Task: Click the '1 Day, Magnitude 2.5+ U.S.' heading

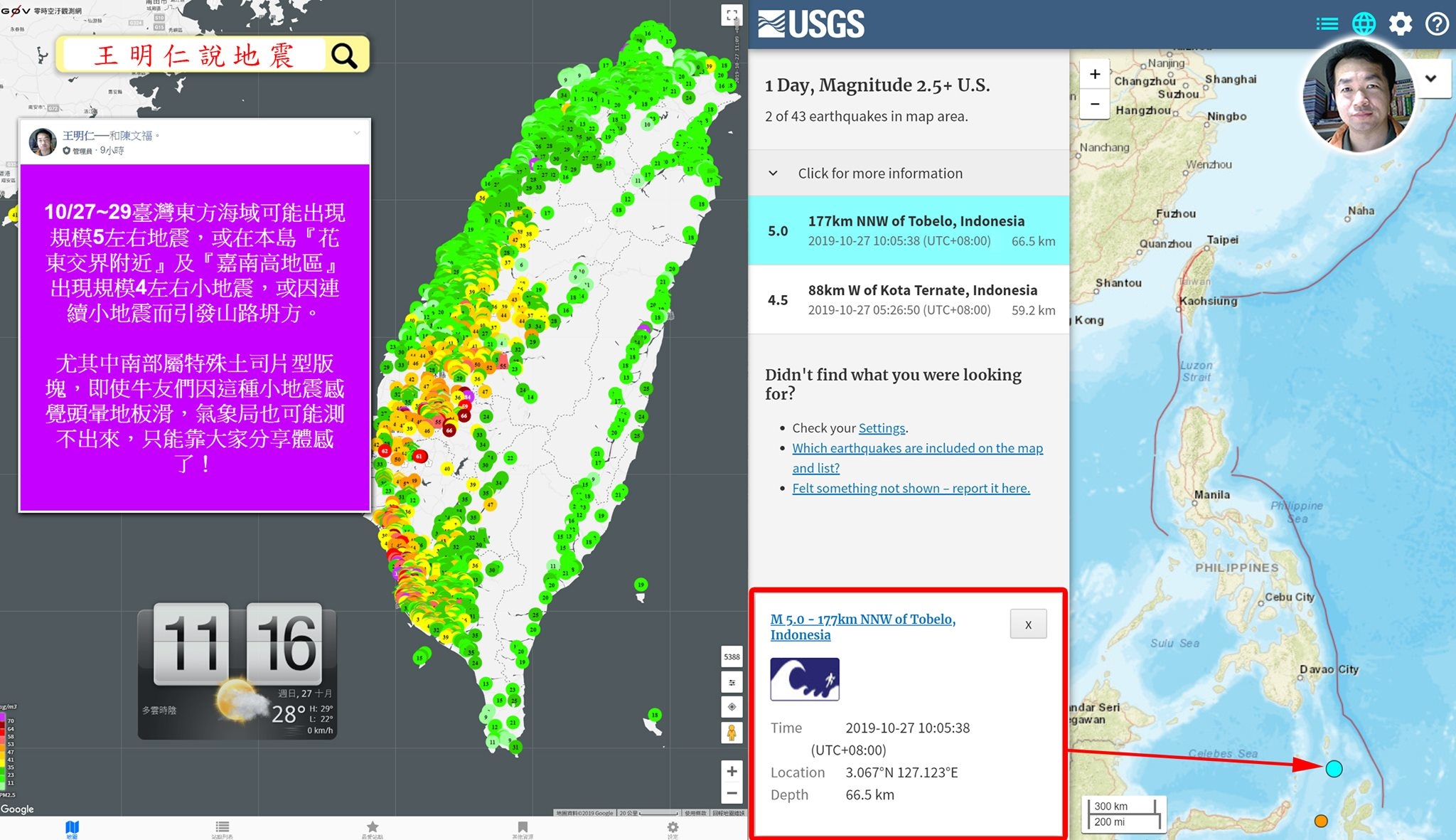Action: [877, 85]
